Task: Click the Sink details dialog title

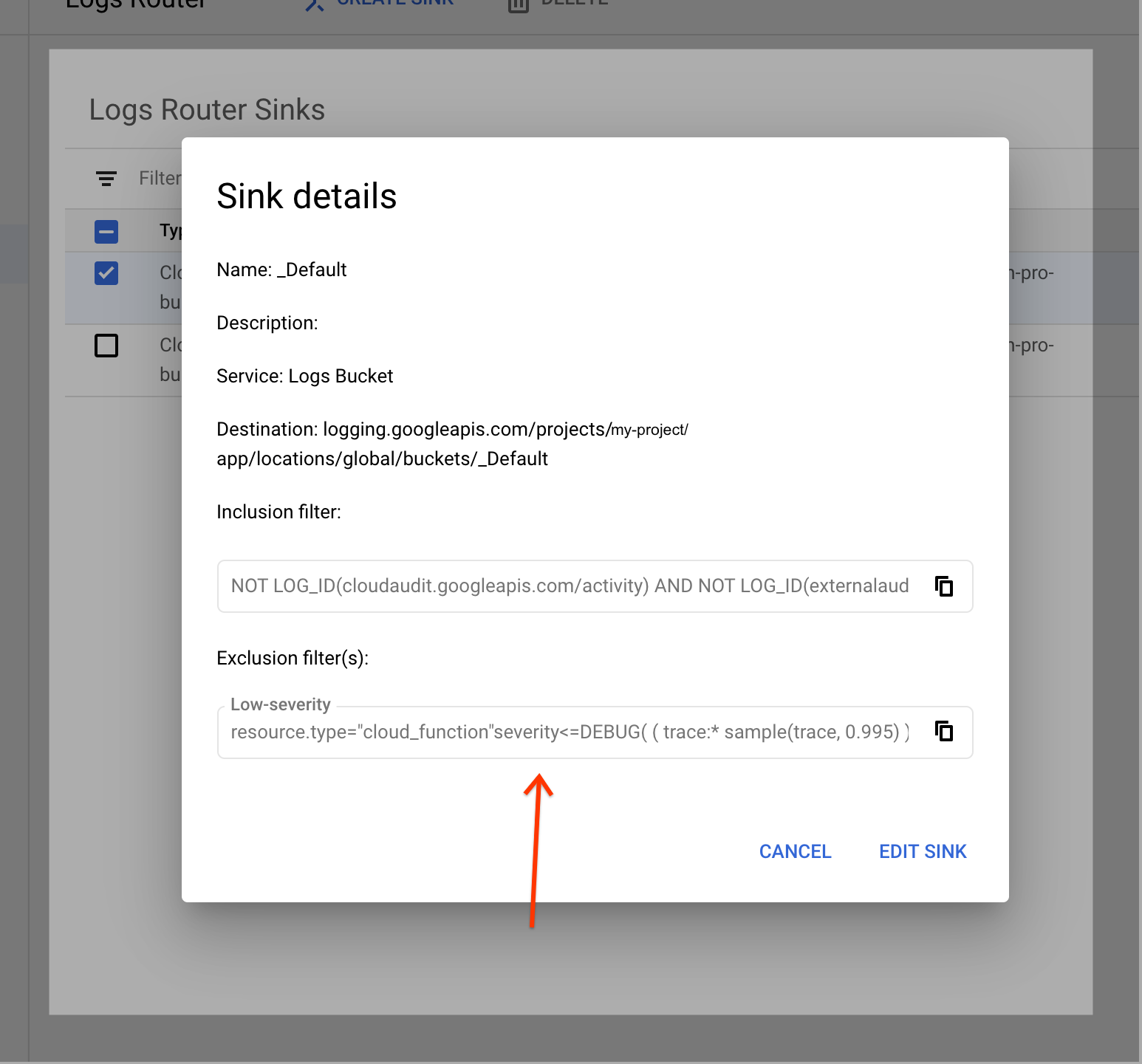Action: (307, 196)
